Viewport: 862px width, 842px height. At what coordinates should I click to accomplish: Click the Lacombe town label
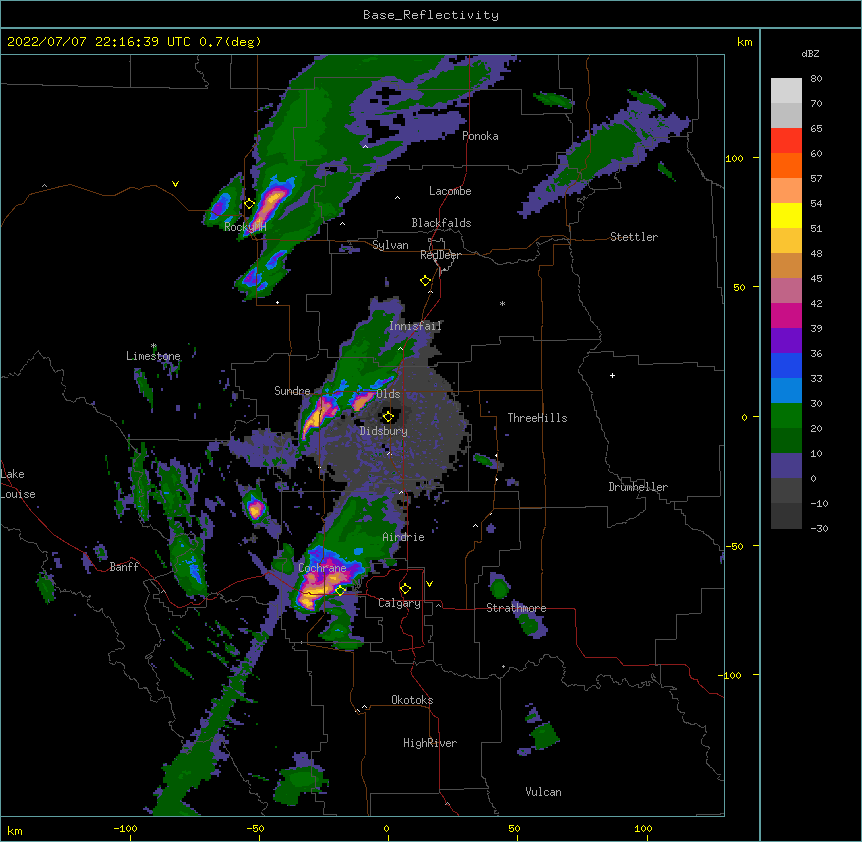point(450,191)
